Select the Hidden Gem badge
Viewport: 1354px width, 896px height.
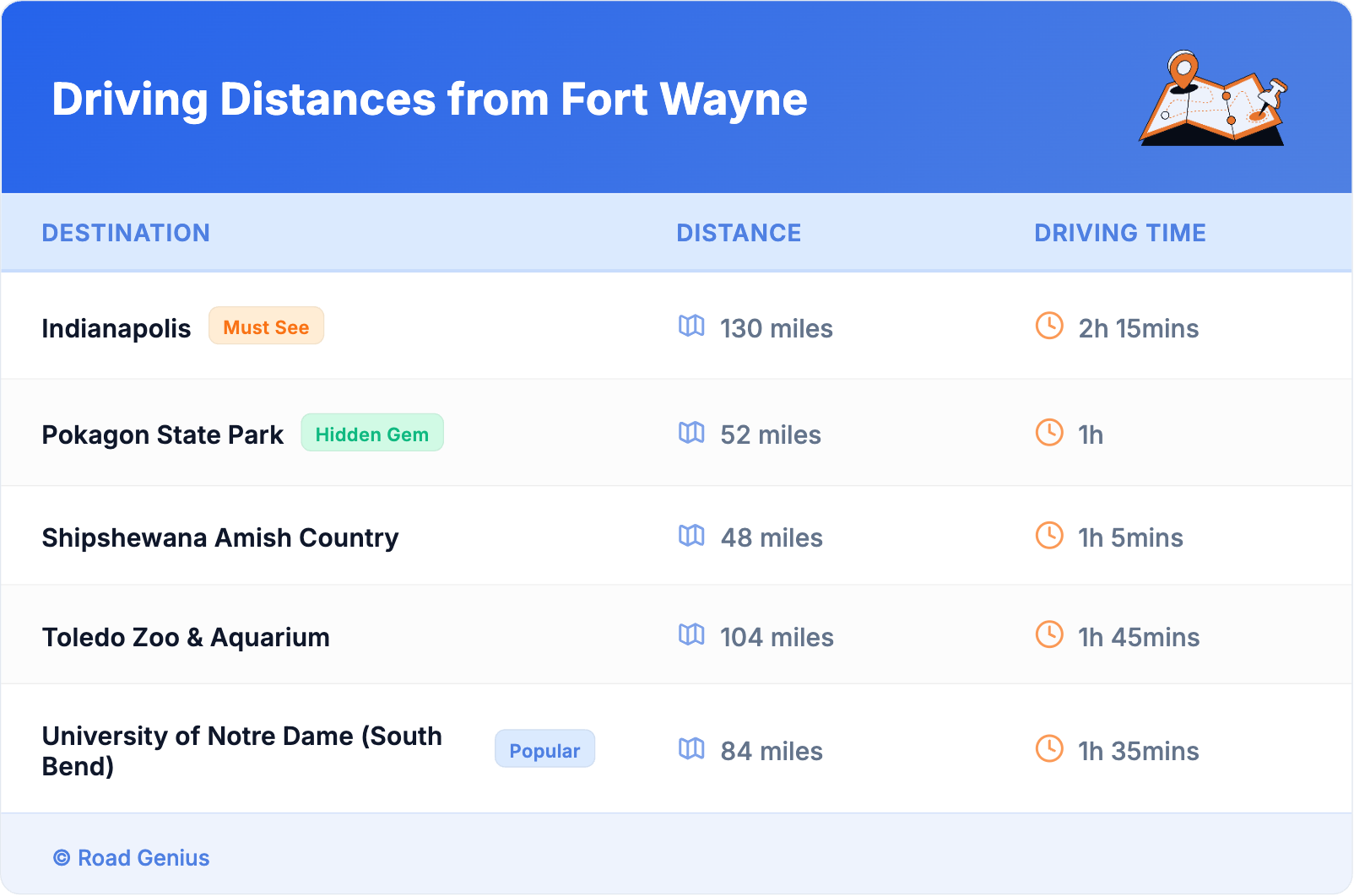tap(371, 434)
